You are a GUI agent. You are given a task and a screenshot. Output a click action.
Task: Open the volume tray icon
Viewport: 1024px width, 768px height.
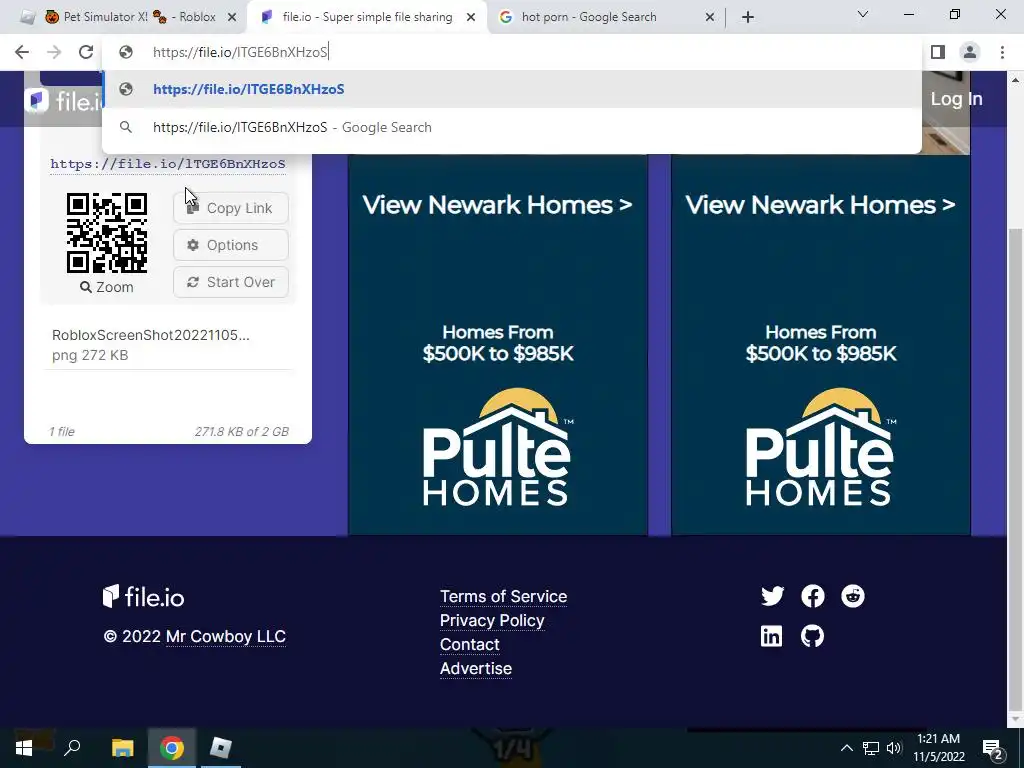(x=894, y=748)
